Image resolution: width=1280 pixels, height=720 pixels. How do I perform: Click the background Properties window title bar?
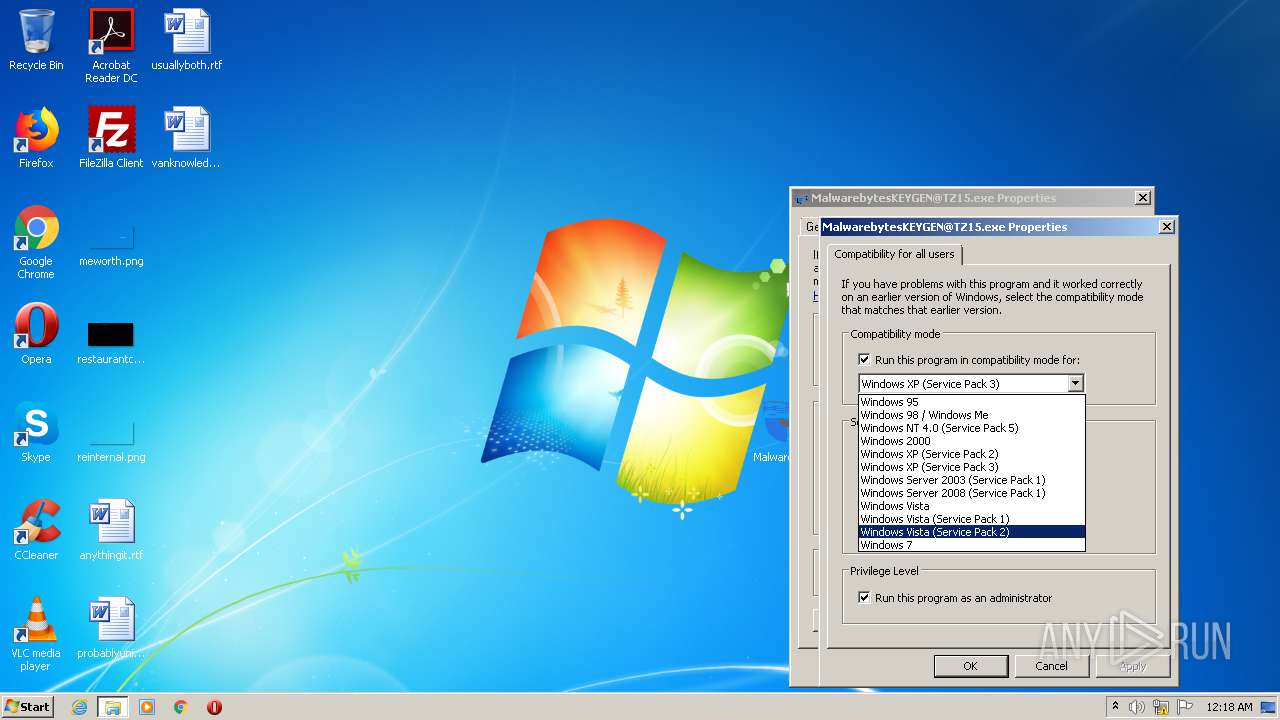[970, 198]
